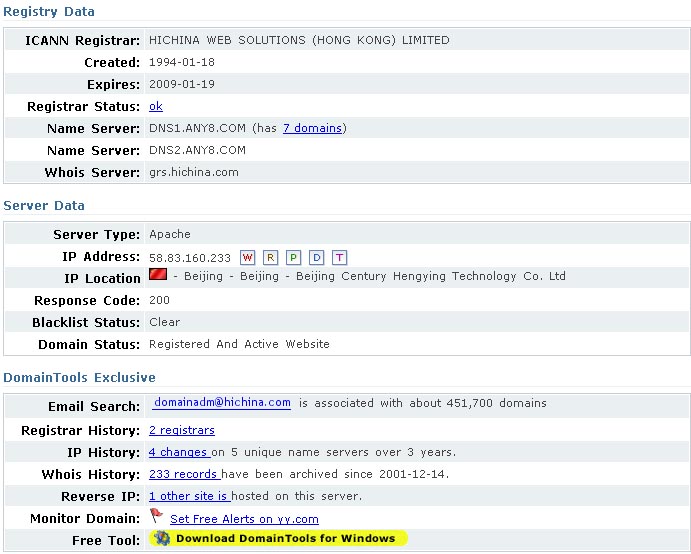The width and height of the screenshot is (691, 554).
Task: Click the R icon beside IP address
Action: 271,257
